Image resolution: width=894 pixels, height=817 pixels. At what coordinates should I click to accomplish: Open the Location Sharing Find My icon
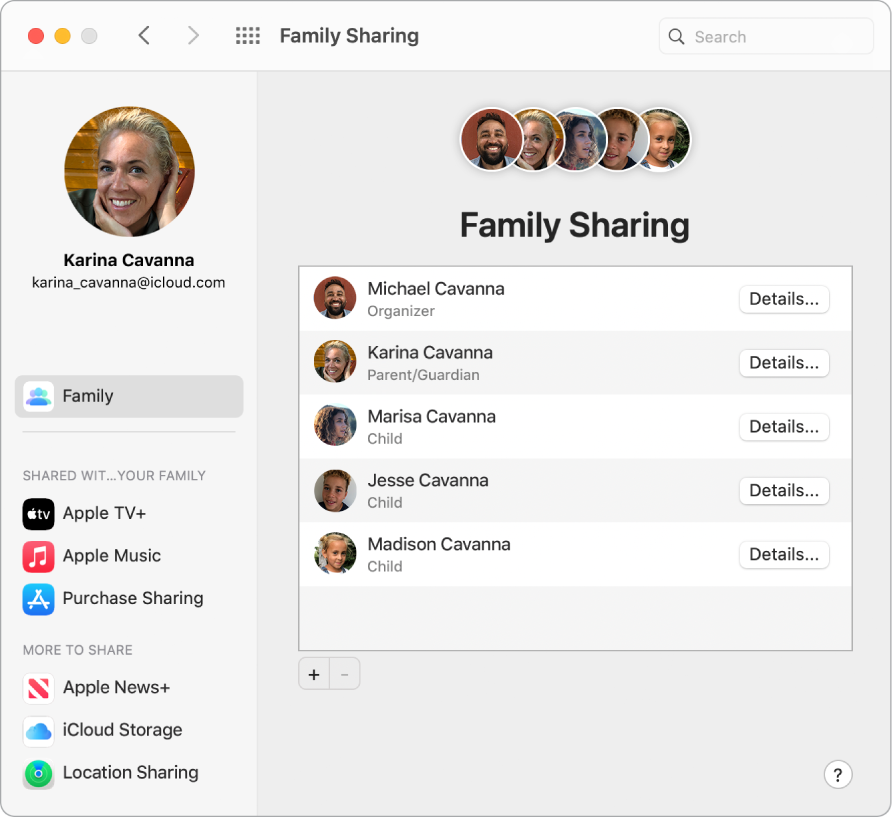[x=38, y=774]
